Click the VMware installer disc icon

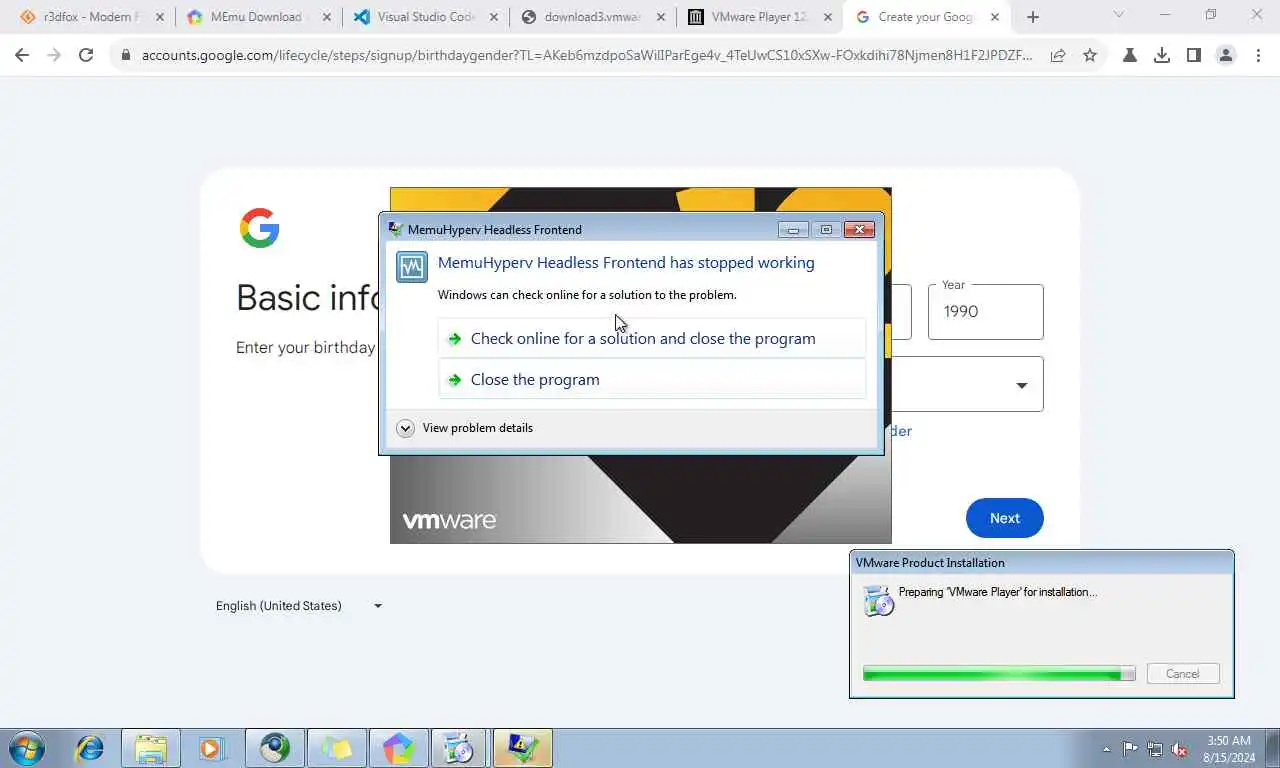[878, 600]
